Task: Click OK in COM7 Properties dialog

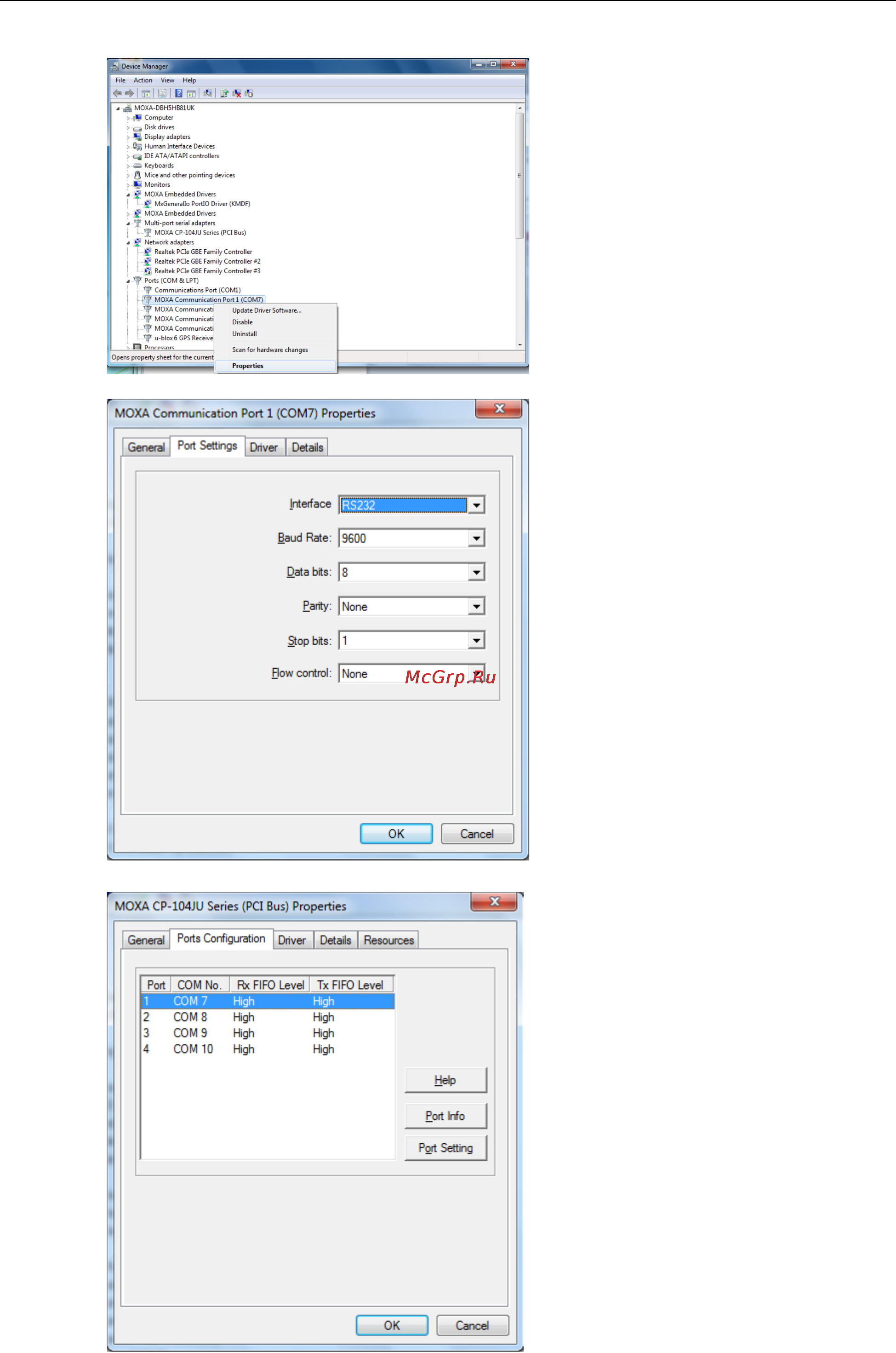Action: (396, 834)
